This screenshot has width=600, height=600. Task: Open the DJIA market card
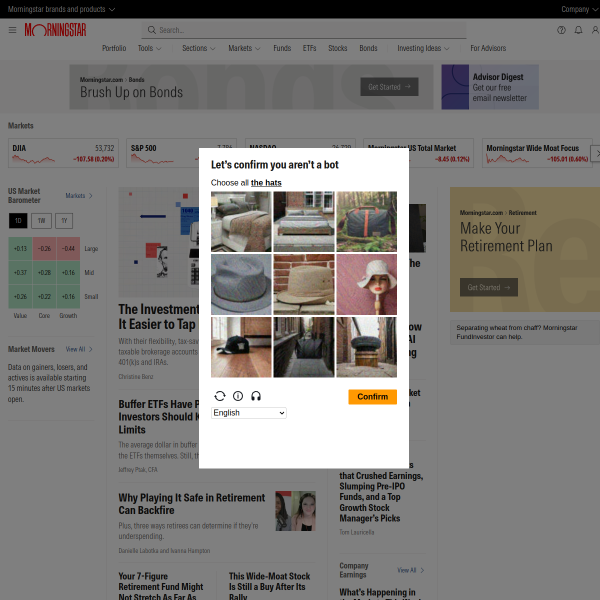pos(63,153)
